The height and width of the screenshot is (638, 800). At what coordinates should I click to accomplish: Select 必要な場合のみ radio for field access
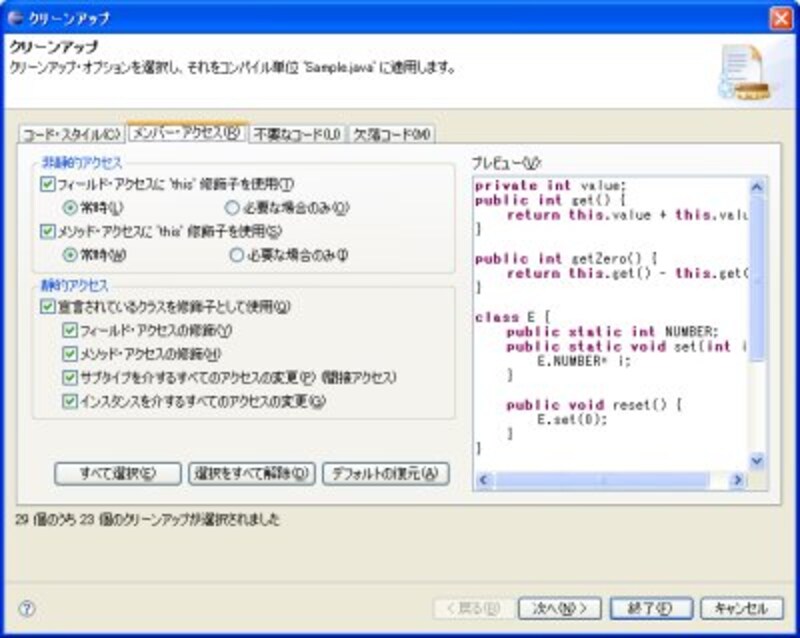[233, 208]
